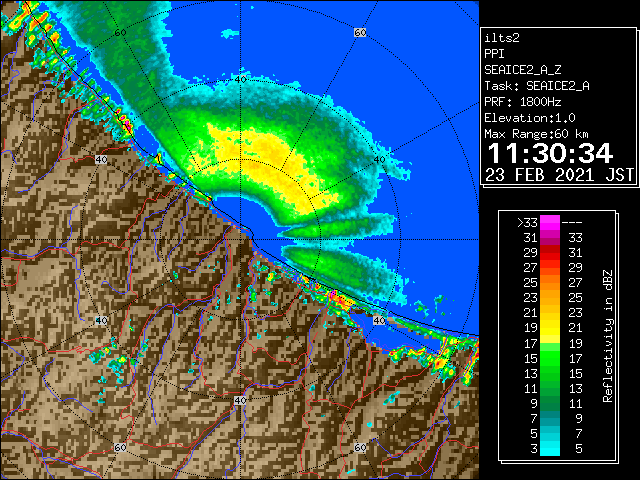Click the "---" legend upper-bound label
The image size is (640, 480).
pos(572,223)
